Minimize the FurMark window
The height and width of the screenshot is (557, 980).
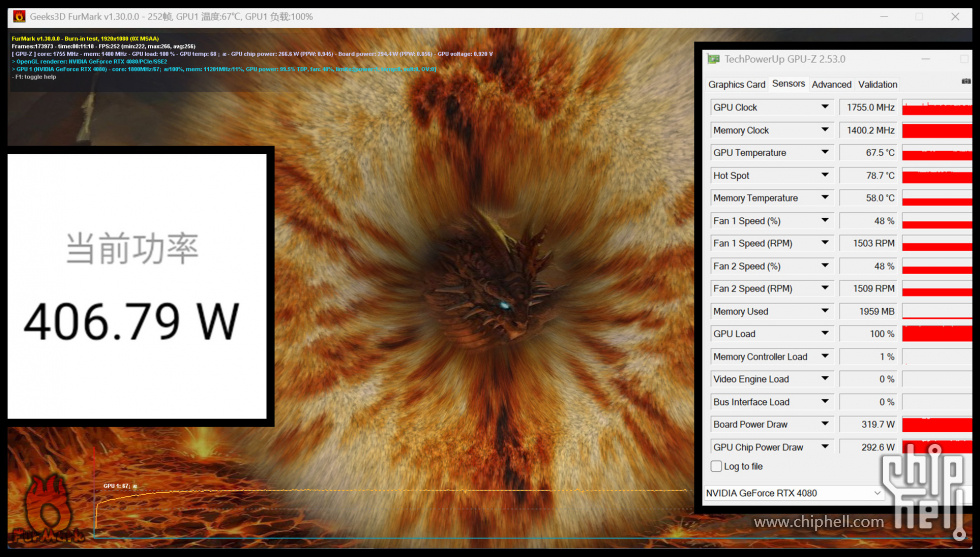point(884,16)
